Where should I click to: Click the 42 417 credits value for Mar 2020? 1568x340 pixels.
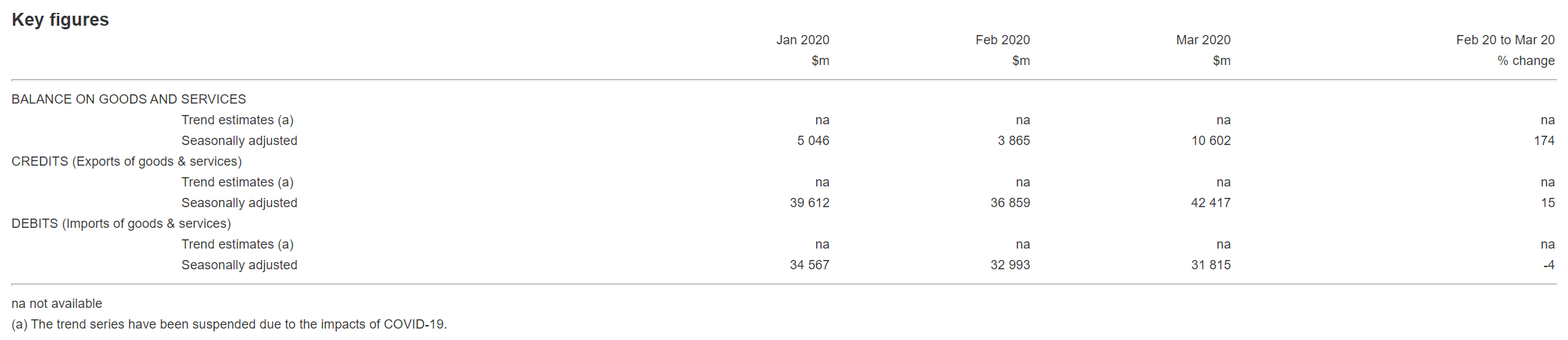(x=1211, y=203)
